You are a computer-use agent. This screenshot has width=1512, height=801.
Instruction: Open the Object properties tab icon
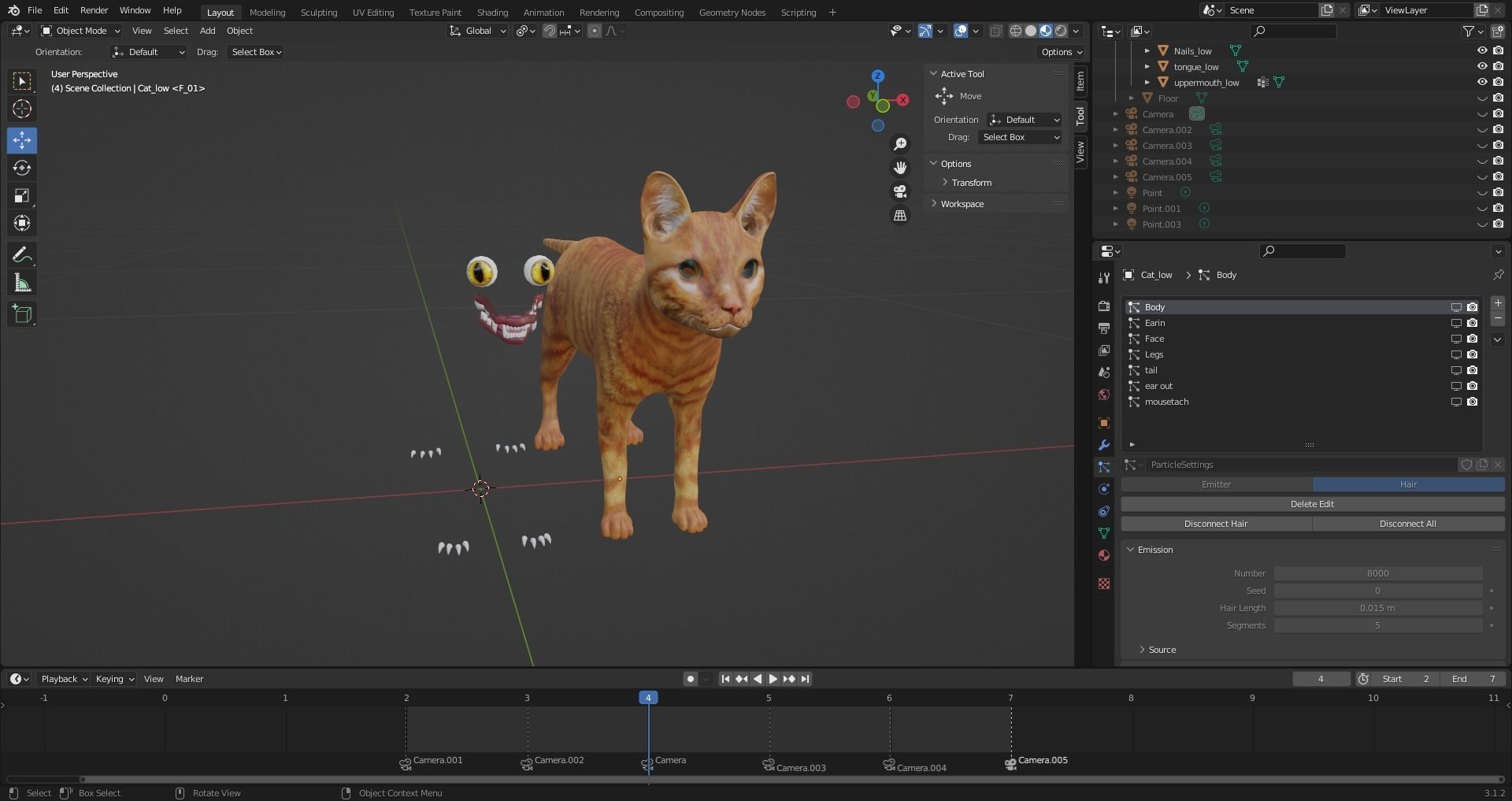click(1104, 423)
